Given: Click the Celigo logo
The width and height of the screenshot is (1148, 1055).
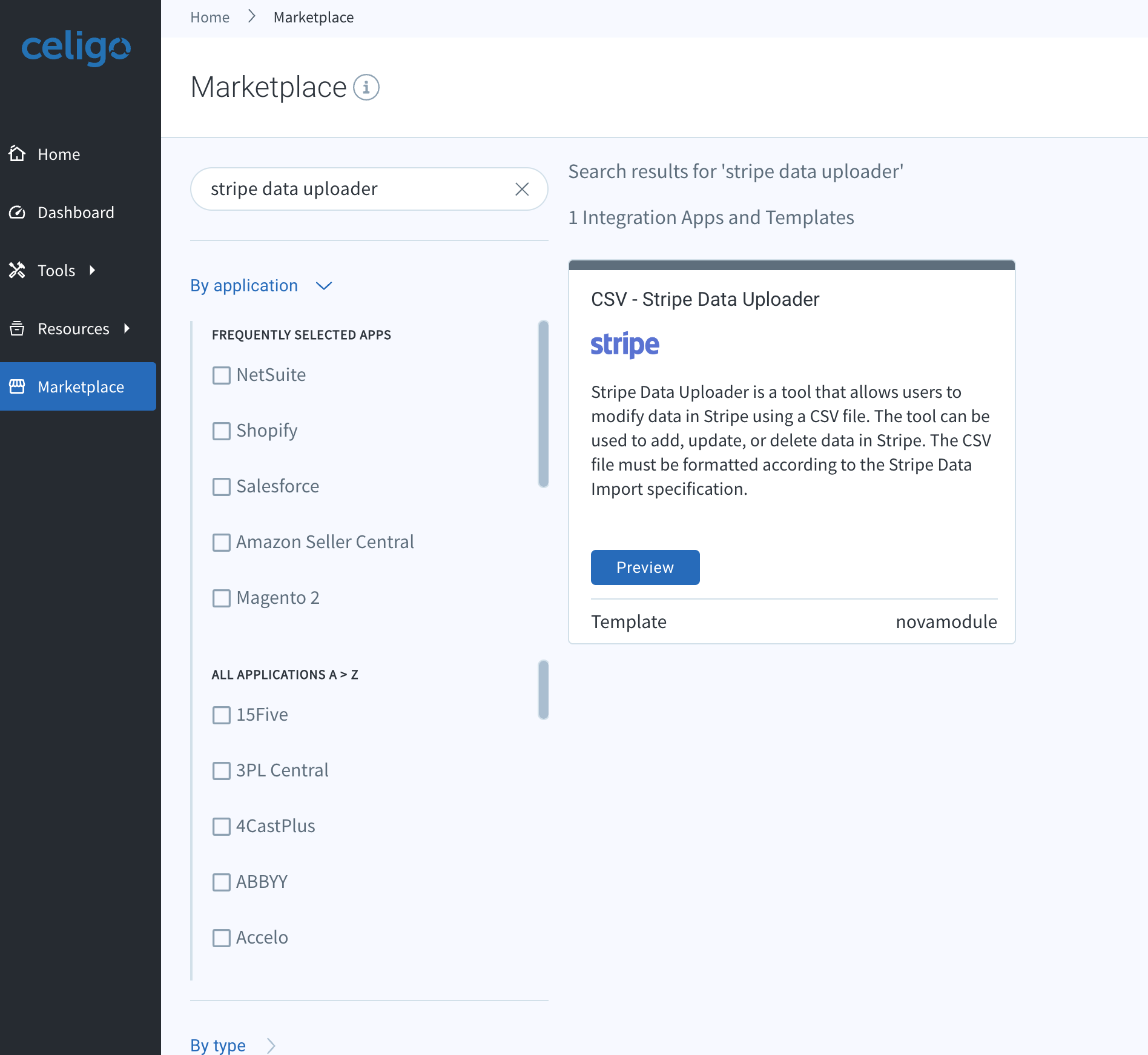Looking at the screenshot, I should [x=76, y=48].
